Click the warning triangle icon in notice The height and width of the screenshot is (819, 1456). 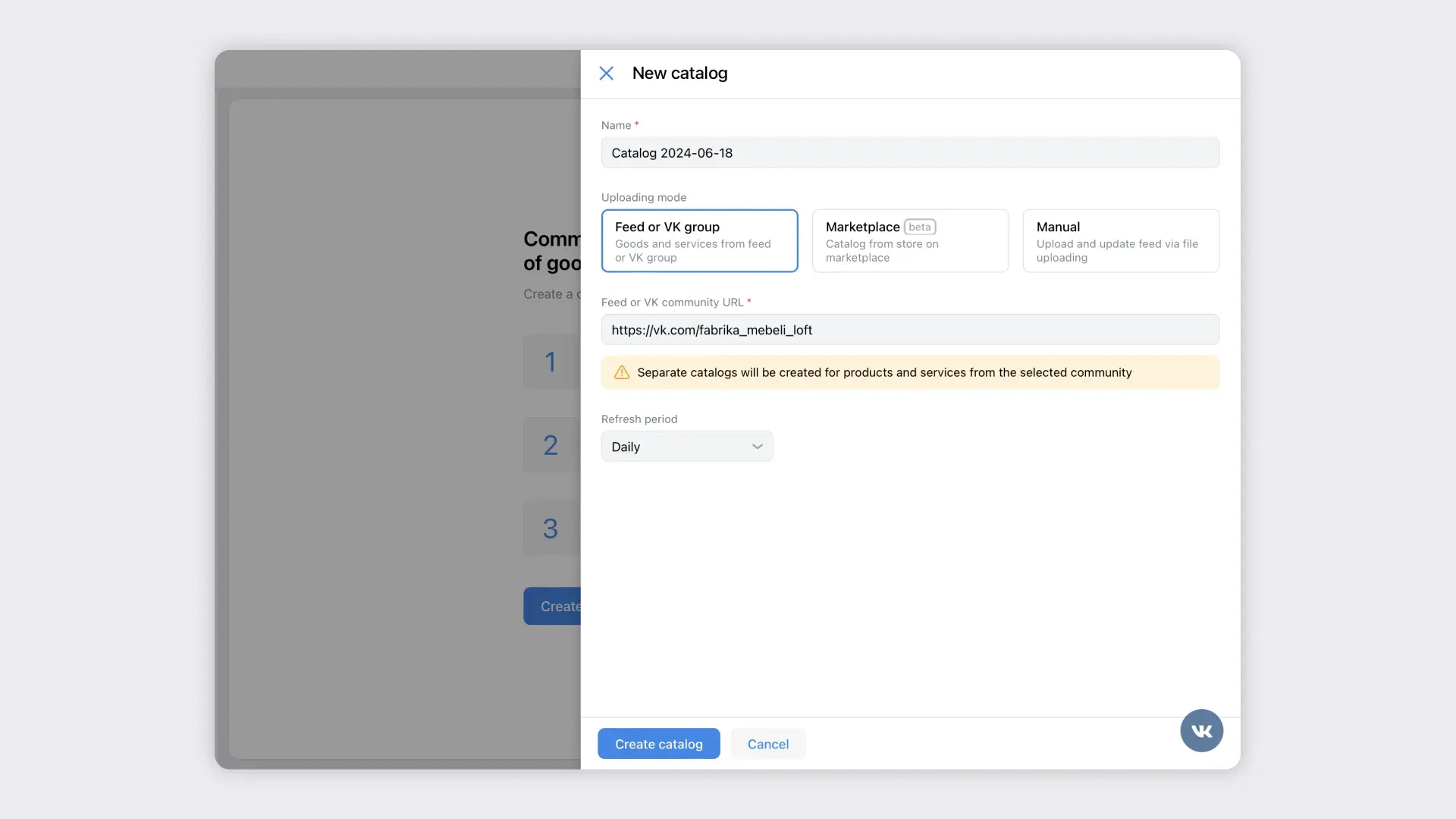click(622, 372)
